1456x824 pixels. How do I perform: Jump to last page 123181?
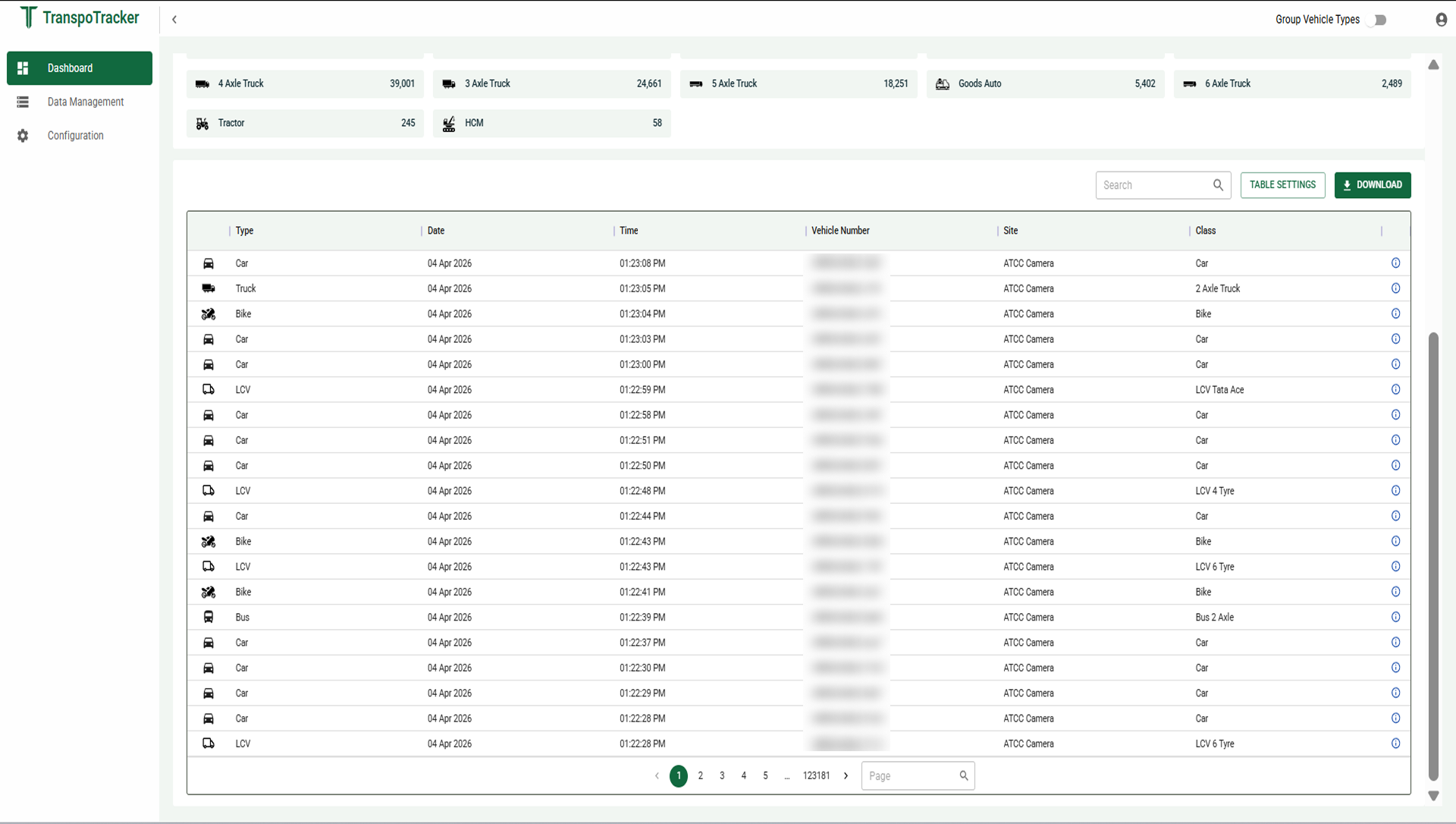[x=817, y=775]
